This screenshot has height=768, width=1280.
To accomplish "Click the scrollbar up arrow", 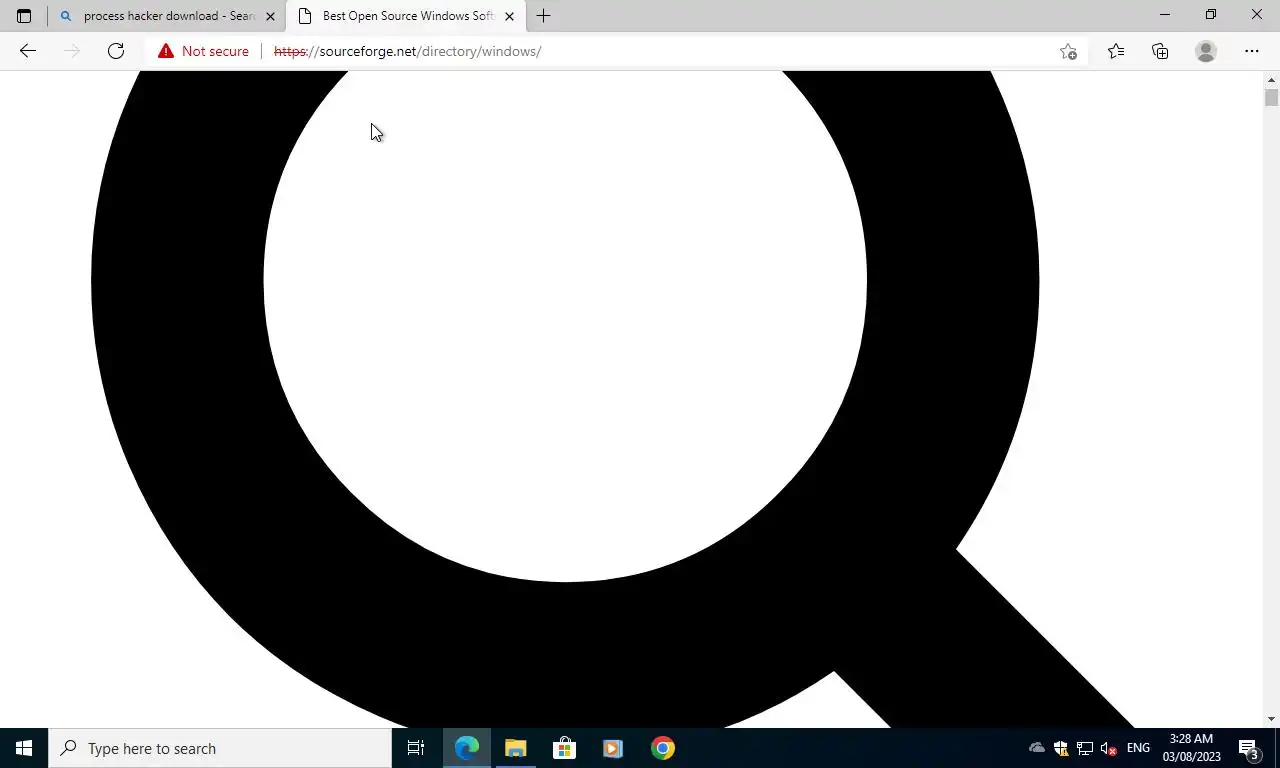I will click(x=1271, y=79).
